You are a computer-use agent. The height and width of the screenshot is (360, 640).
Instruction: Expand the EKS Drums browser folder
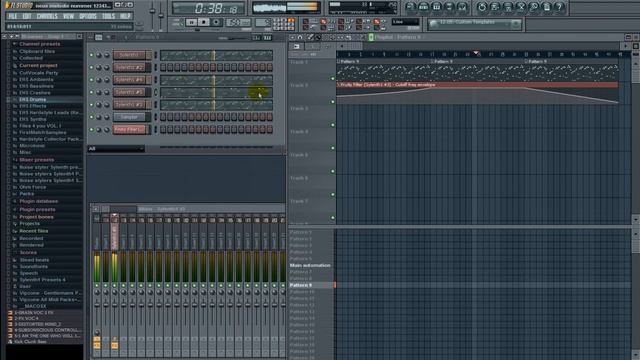[x=32, y=99]
